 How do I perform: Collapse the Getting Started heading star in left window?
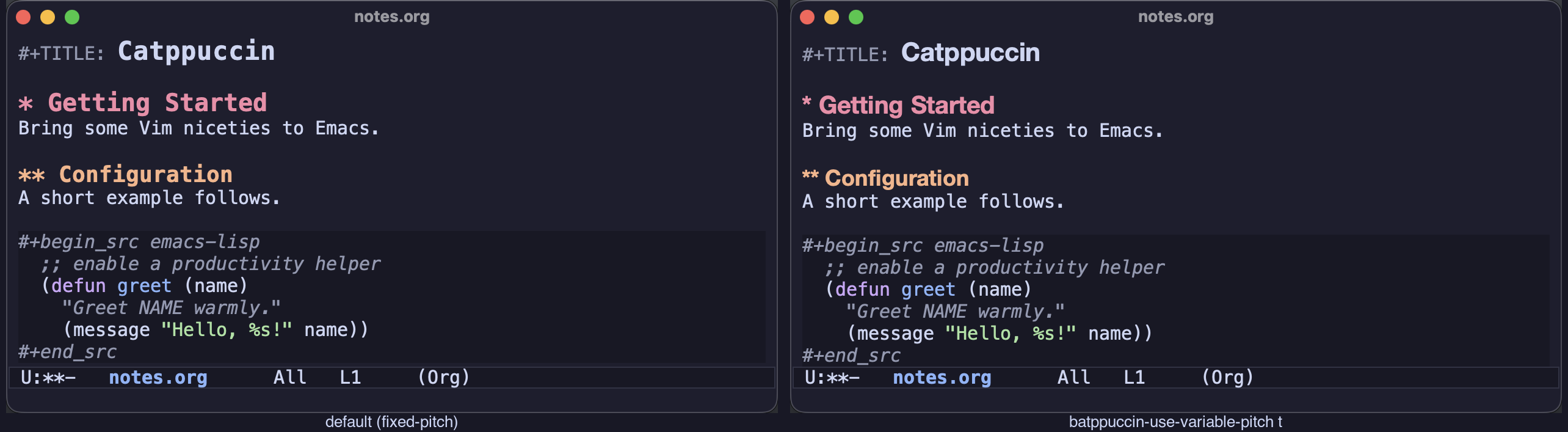(x=26, y=104)
